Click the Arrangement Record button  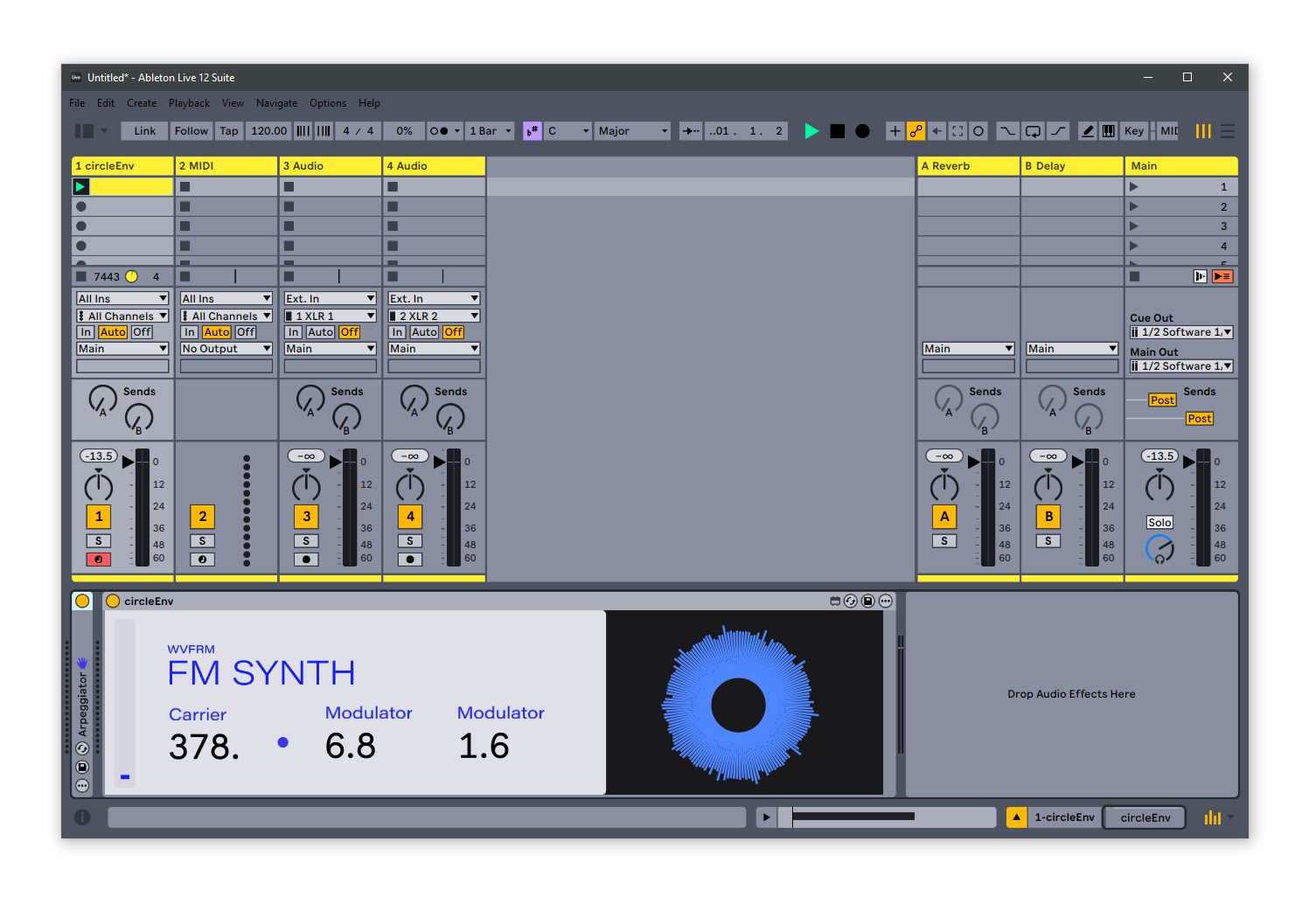(862, 131)
